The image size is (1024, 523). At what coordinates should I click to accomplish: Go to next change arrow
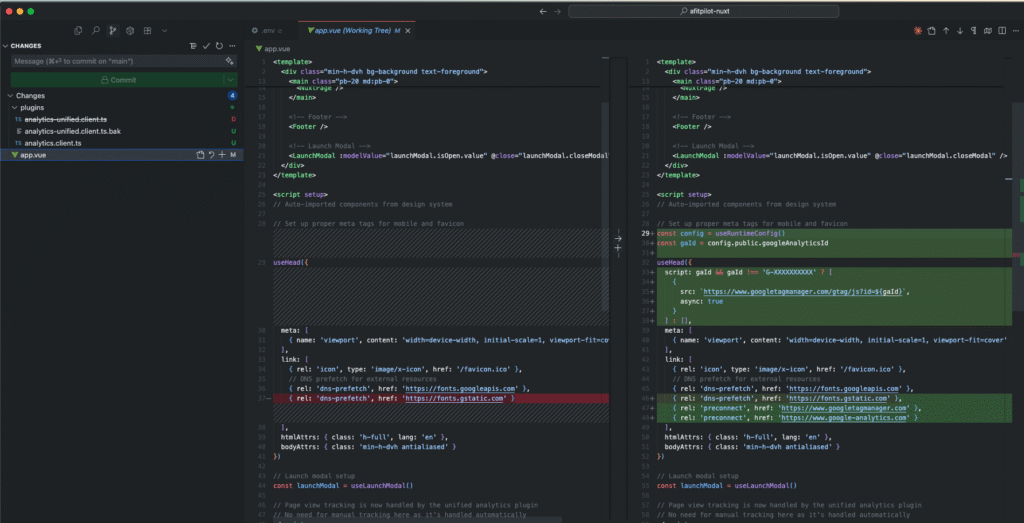[x=960, y=32]
